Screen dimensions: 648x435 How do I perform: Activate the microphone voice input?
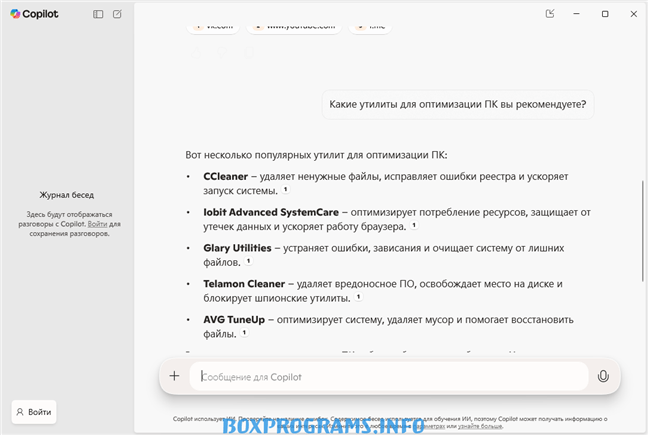(603, 376)
